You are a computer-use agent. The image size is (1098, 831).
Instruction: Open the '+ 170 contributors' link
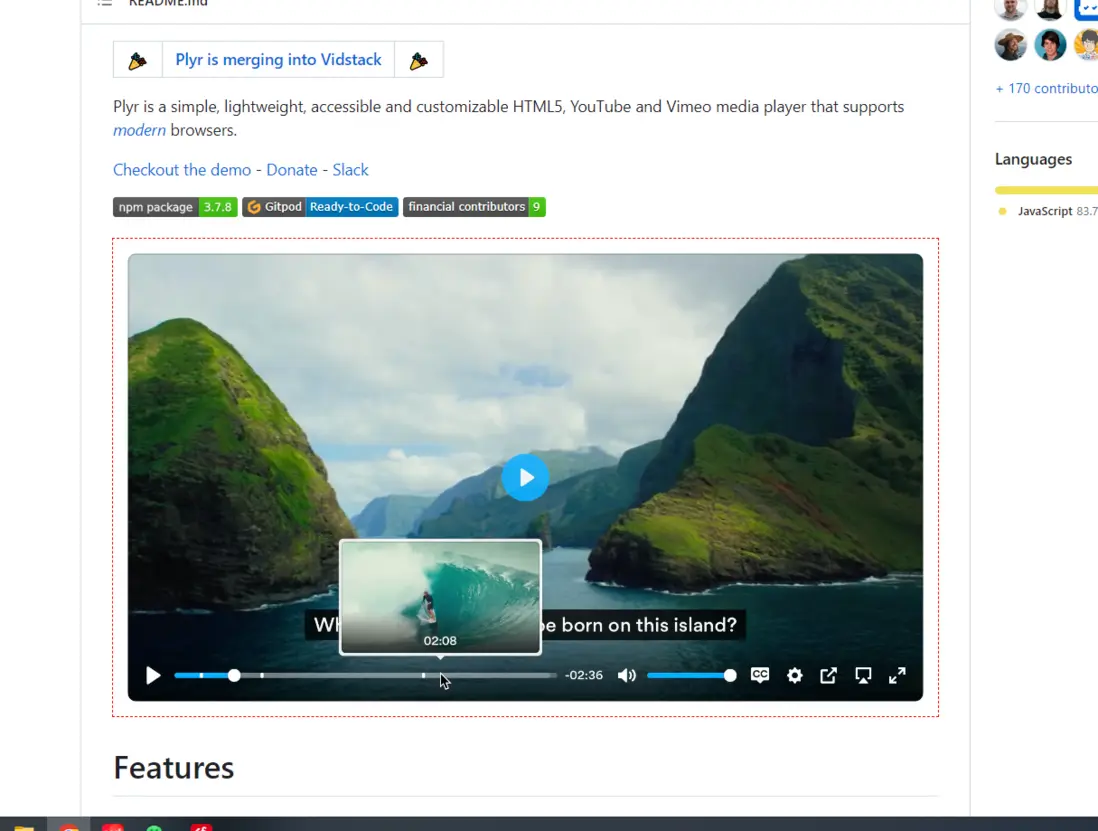(1046, 89)
